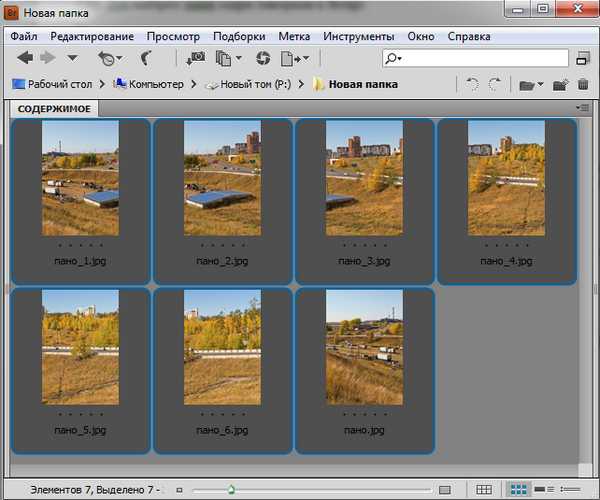Click the thumbnail size slider handle
The image size is (600, 500).
pos(231,489)
